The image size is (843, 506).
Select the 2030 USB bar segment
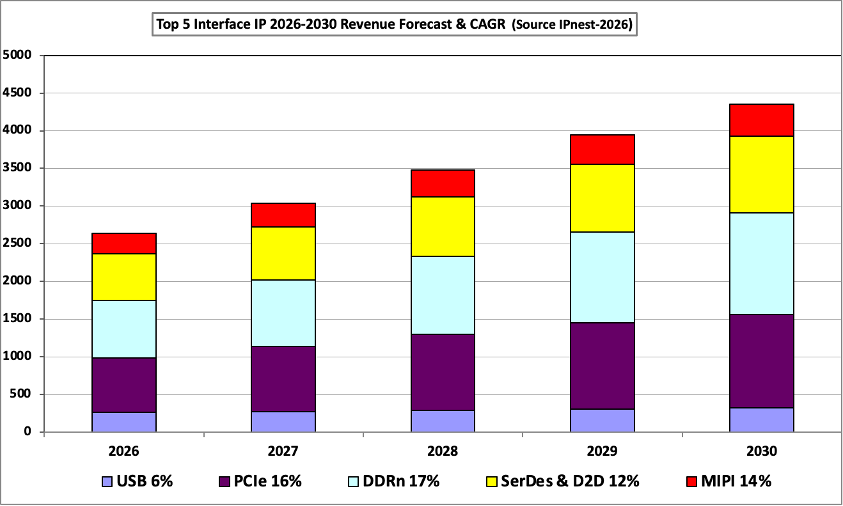click(x=762, y=420)
